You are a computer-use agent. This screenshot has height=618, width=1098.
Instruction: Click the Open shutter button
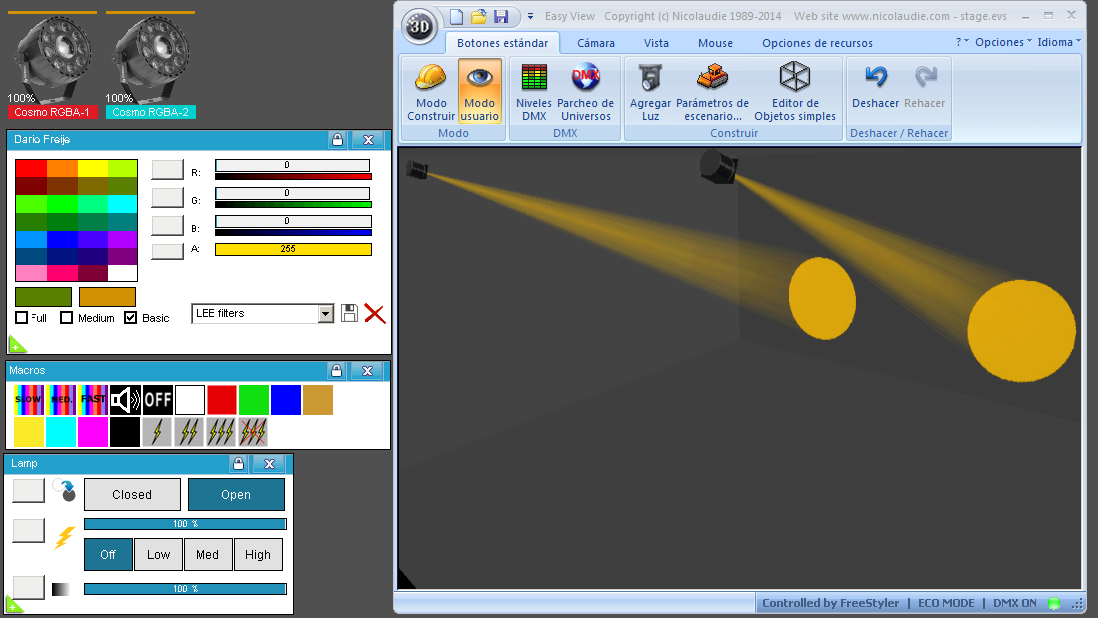coord(236,494)
